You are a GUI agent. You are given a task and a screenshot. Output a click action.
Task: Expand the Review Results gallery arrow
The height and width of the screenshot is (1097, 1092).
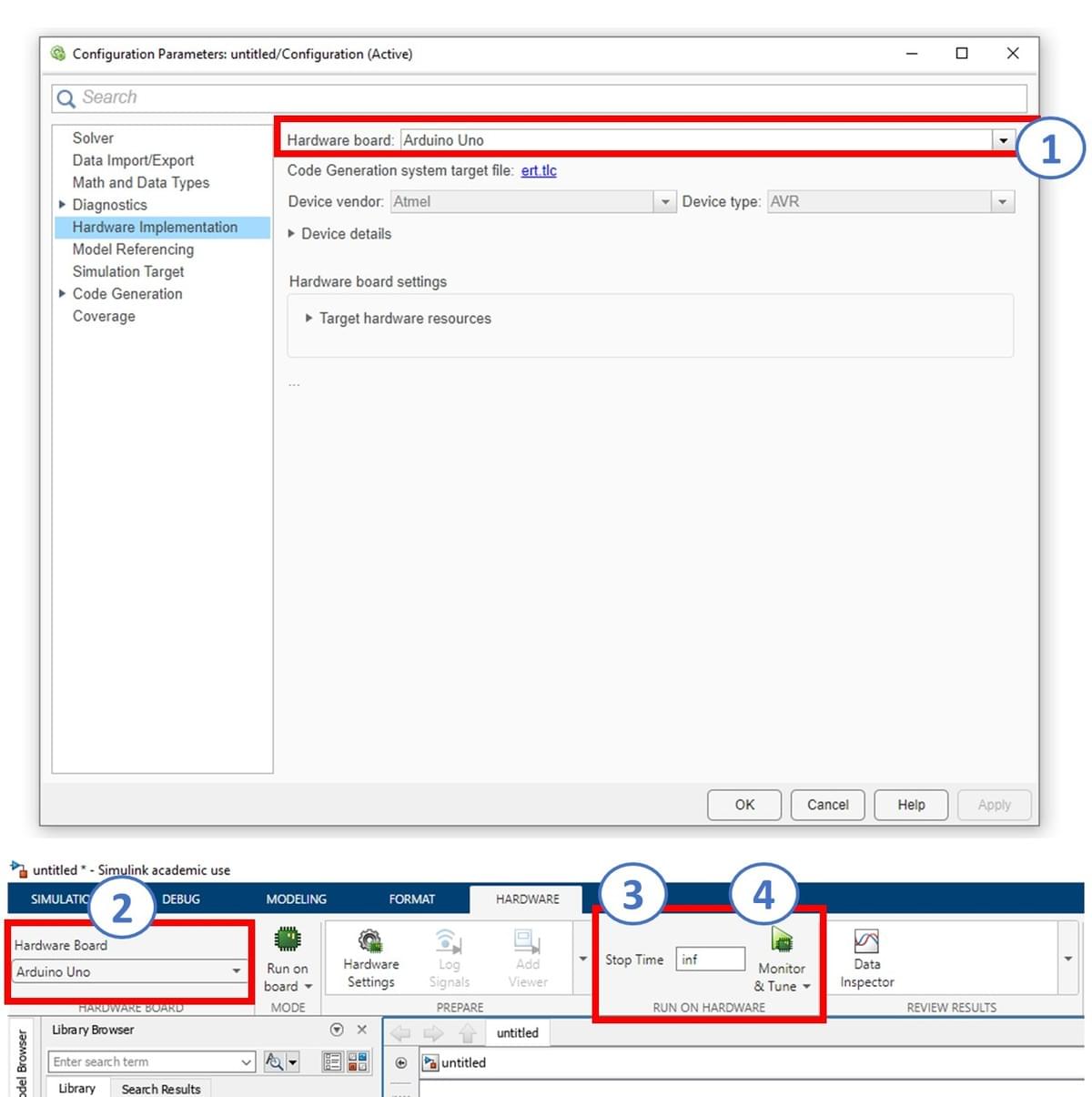click(1067, 959)
